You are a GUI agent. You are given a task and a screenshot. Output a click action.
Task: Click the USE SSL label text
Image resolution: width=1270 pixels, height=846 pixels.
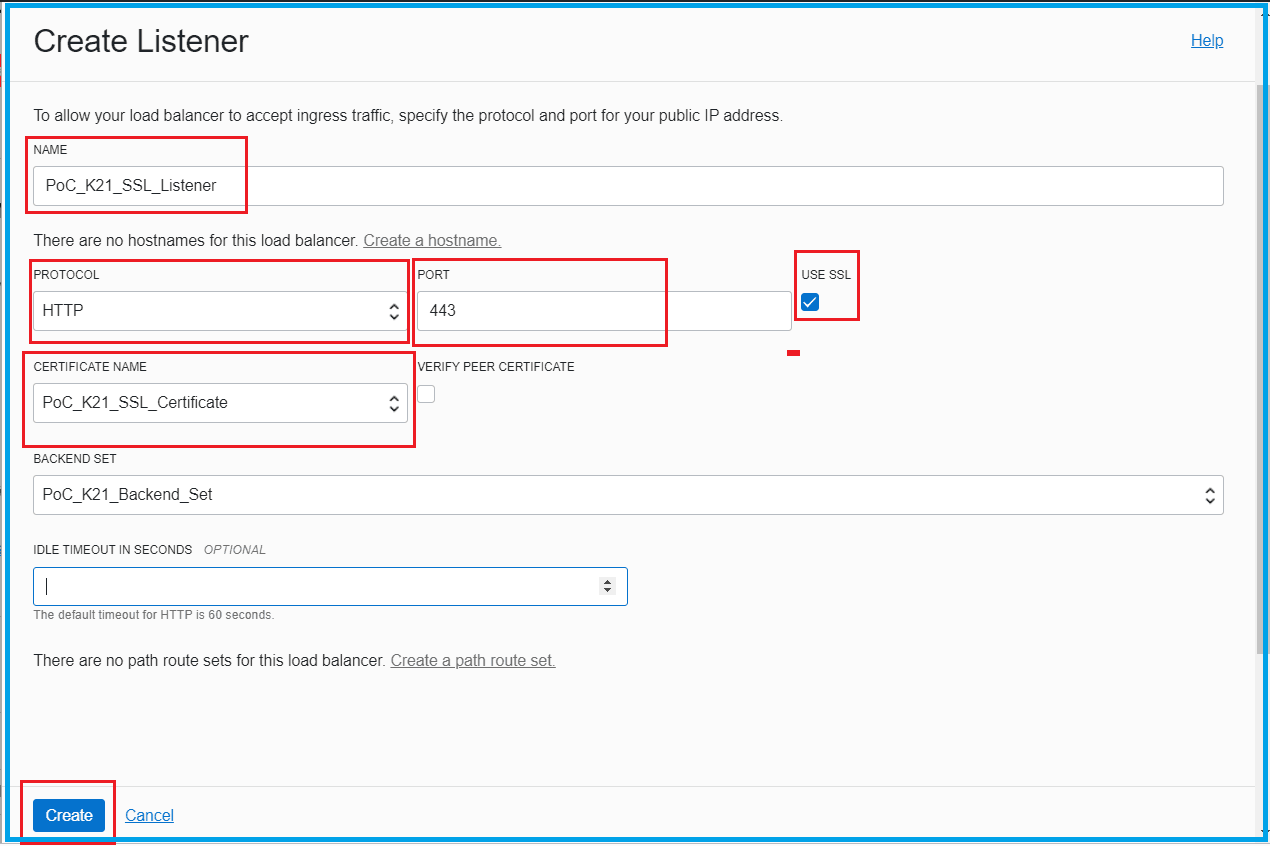click(x=826, y=275)
